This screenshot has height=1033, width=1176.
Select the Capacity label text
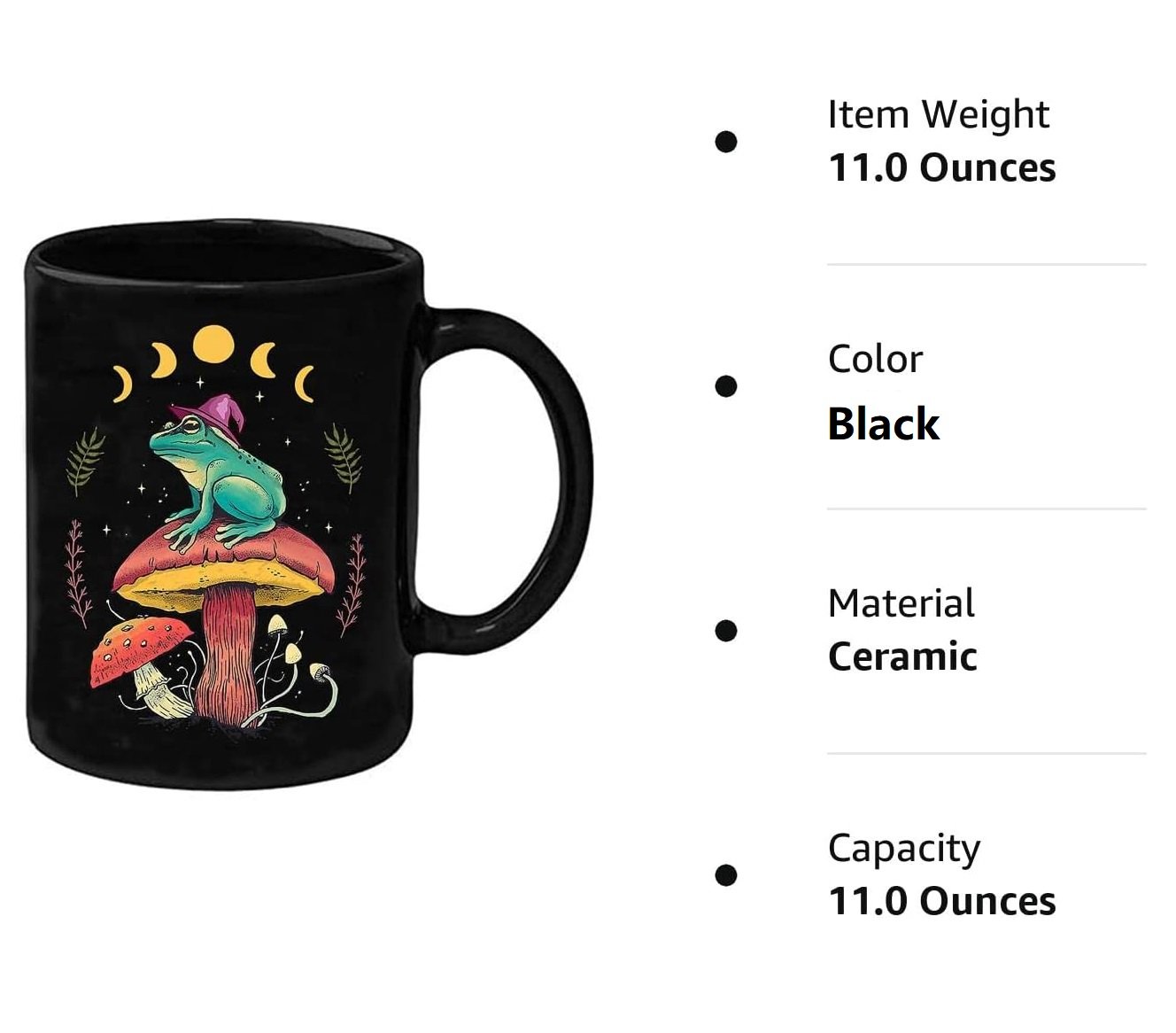(x=904, y=850)
